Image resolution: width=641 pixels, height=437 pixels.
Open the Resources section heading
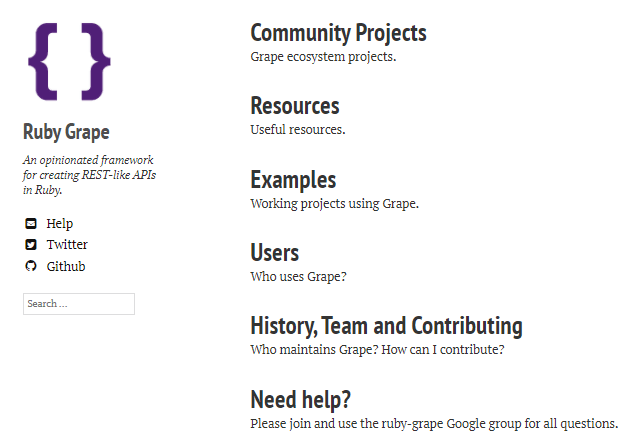click(295, 106)
